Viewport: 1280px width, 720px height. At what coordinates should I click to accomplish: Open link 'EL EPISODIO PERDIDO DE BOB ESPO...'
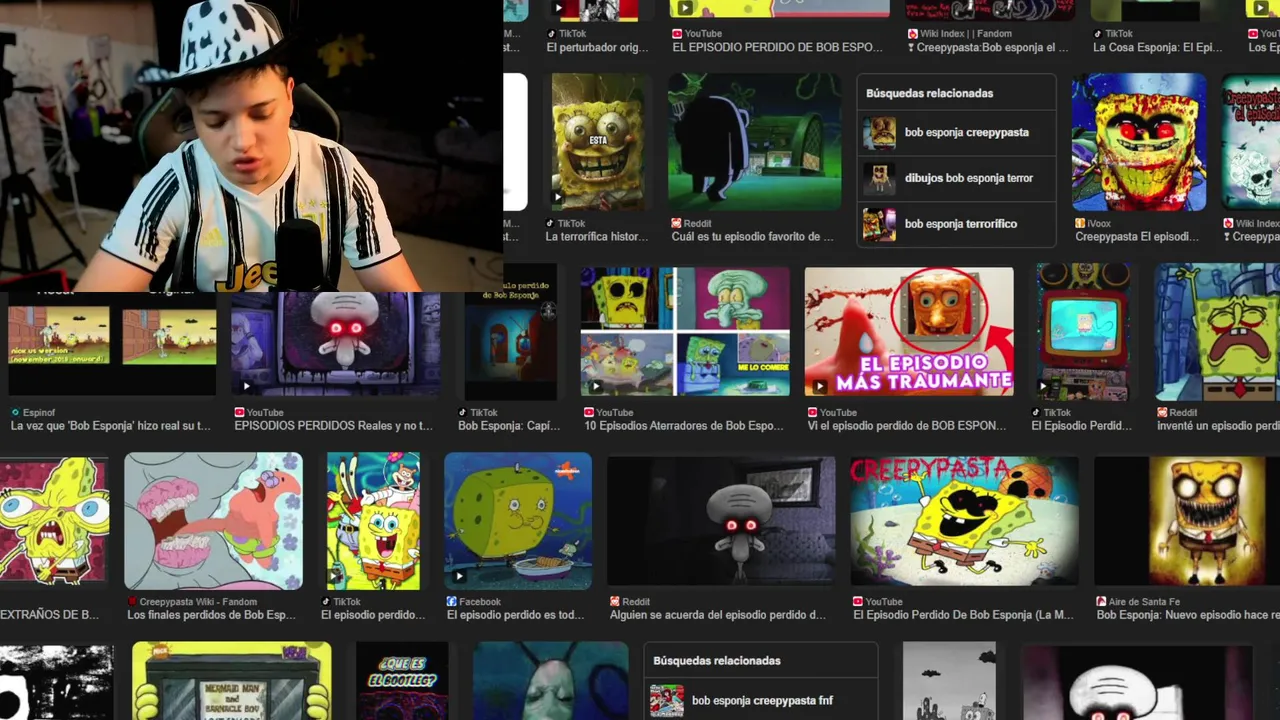click(x=778, y=47)
